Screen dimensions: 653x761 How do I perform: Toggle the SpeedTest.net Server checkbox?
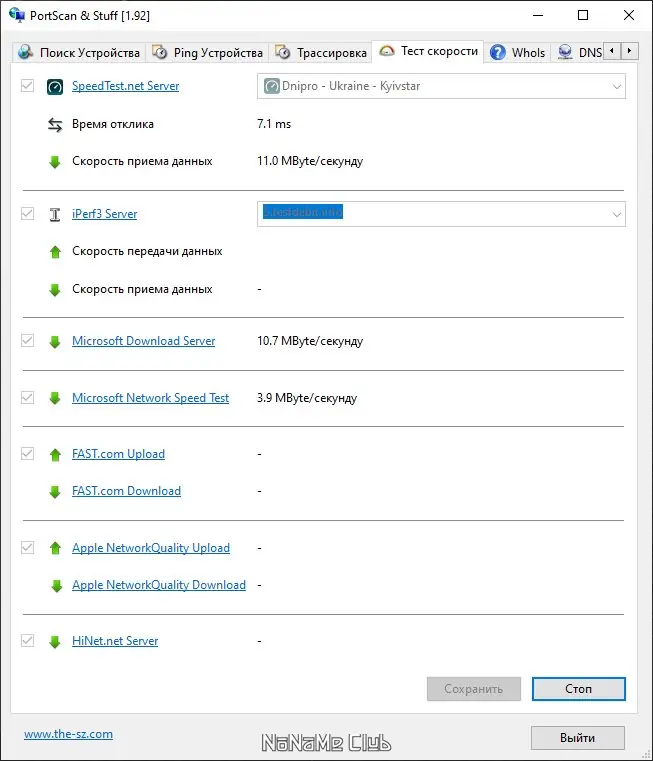(27, 87)
